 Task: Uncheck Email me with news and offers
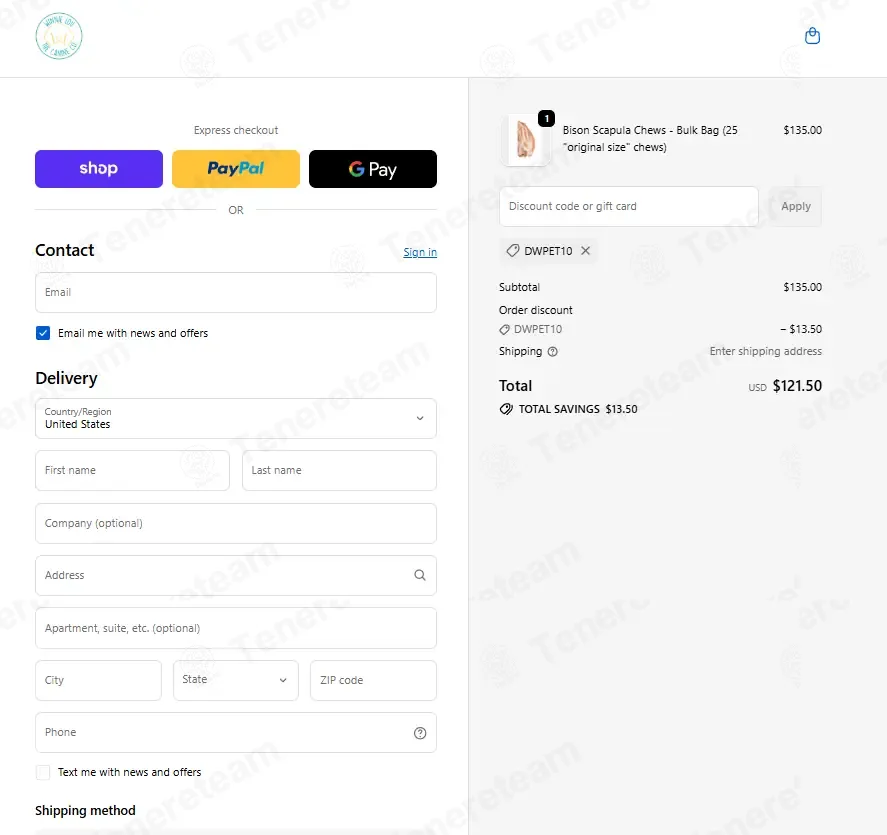(43, 333)
